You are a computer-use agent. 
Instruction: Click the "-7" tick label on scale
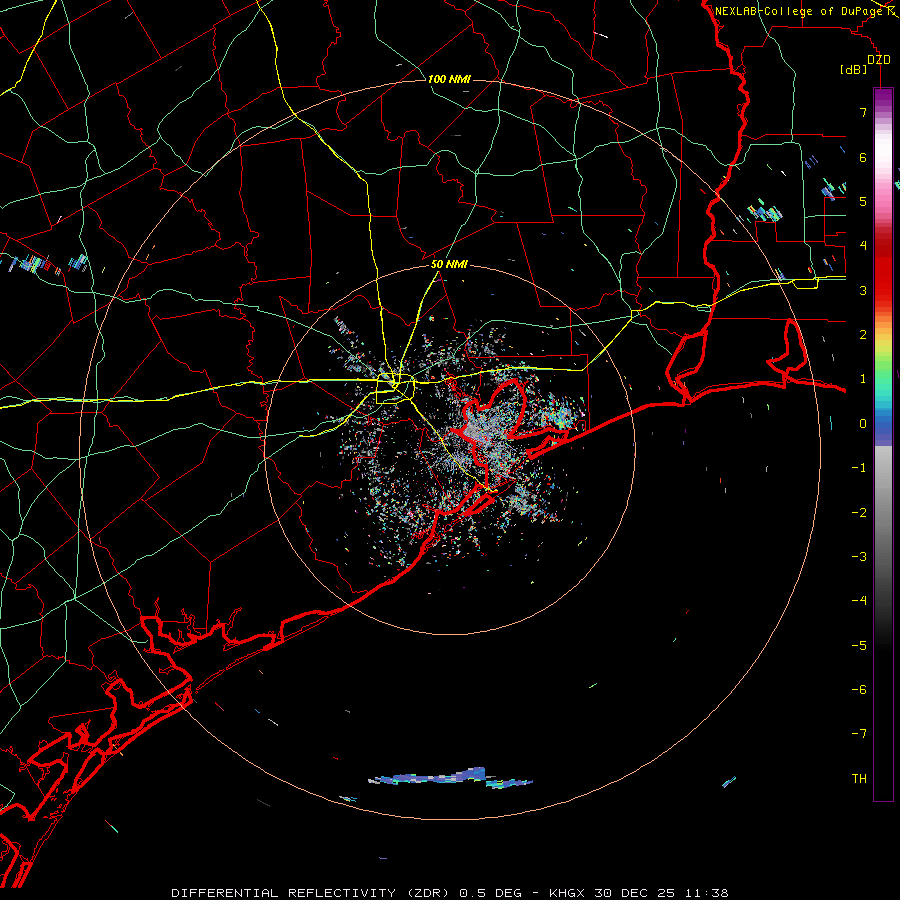[859, 734]
